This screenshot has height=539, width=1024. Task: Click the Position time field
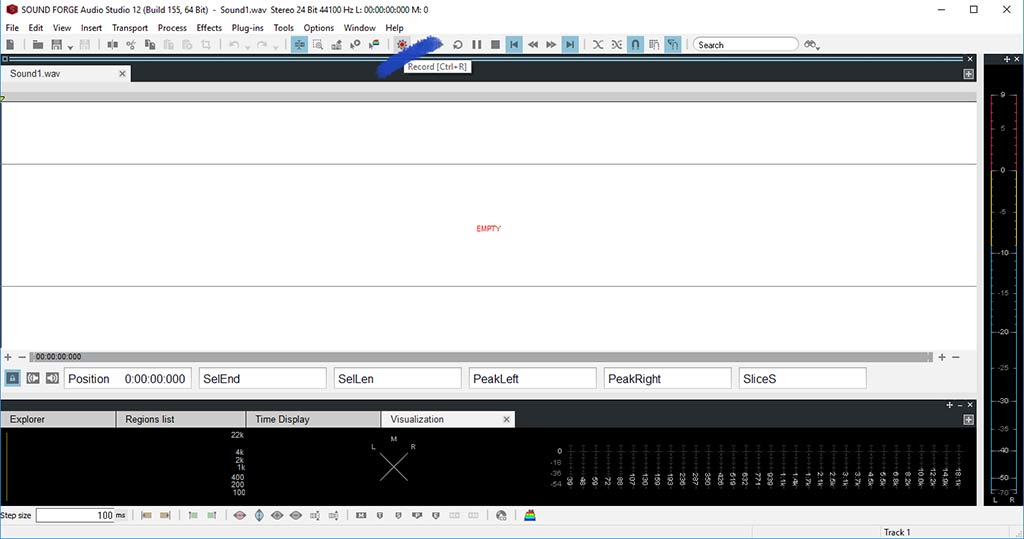pos(127,378)
